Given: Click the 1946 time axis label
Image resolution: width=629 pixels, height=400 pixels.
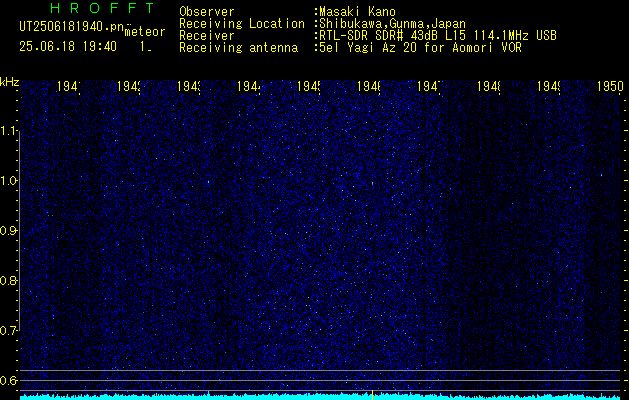Looking at the screenshot, I should (x=369, y=87).
